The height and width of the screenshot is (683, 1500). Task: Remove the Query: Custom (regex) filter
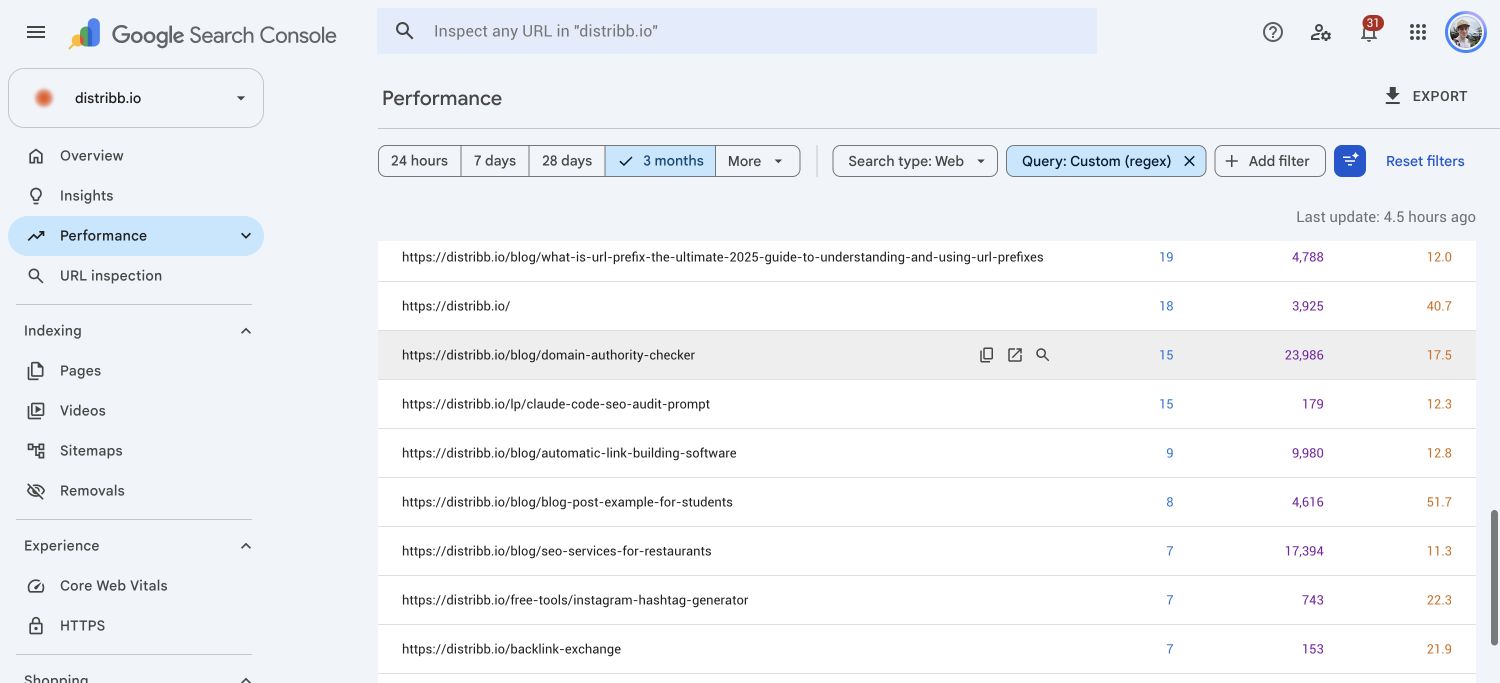coord(1189,161)
